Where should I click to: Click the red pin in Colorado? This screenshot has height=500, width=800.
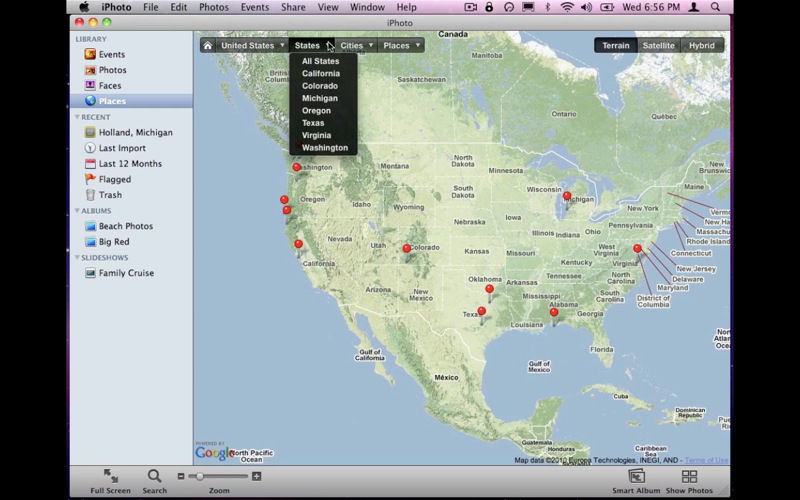[x=407, y=248]
